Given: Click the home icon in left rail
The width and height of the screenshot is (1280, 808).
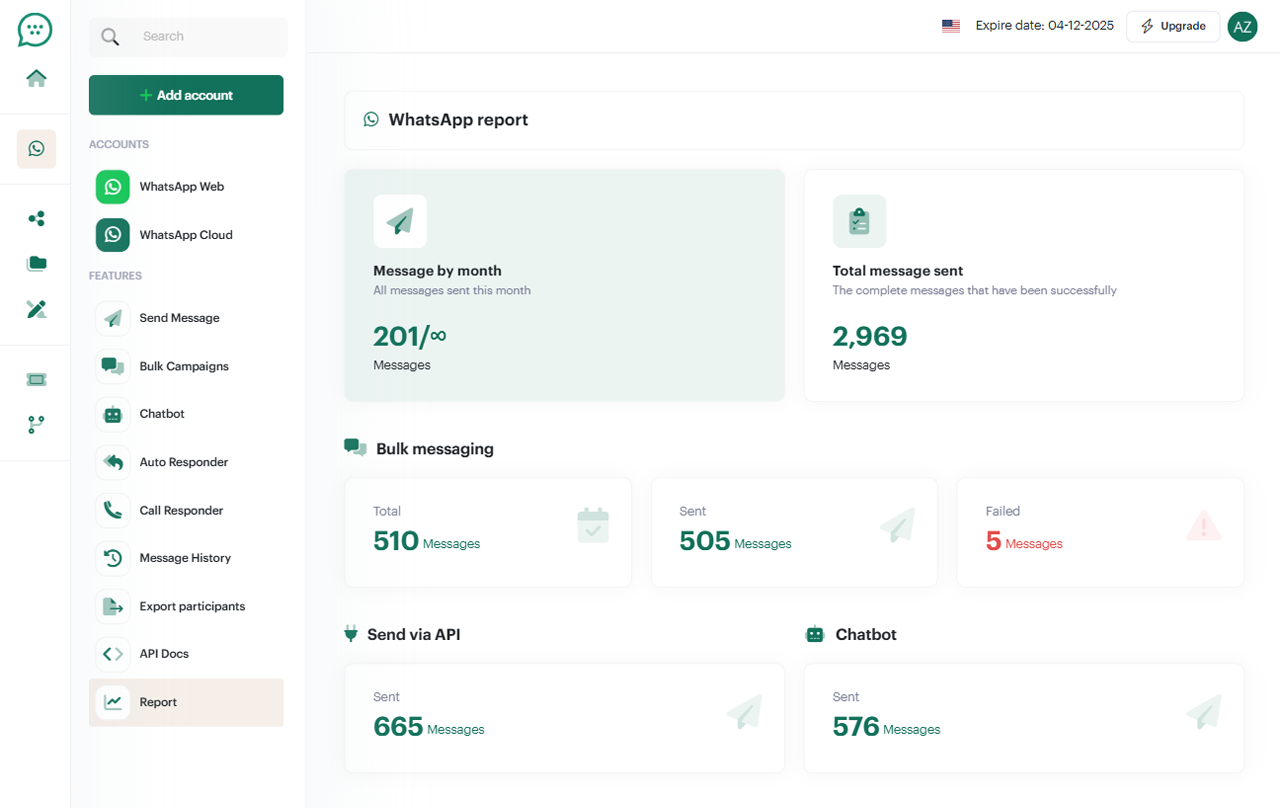Looking at the screenshot, I should (x=36, y=78).
